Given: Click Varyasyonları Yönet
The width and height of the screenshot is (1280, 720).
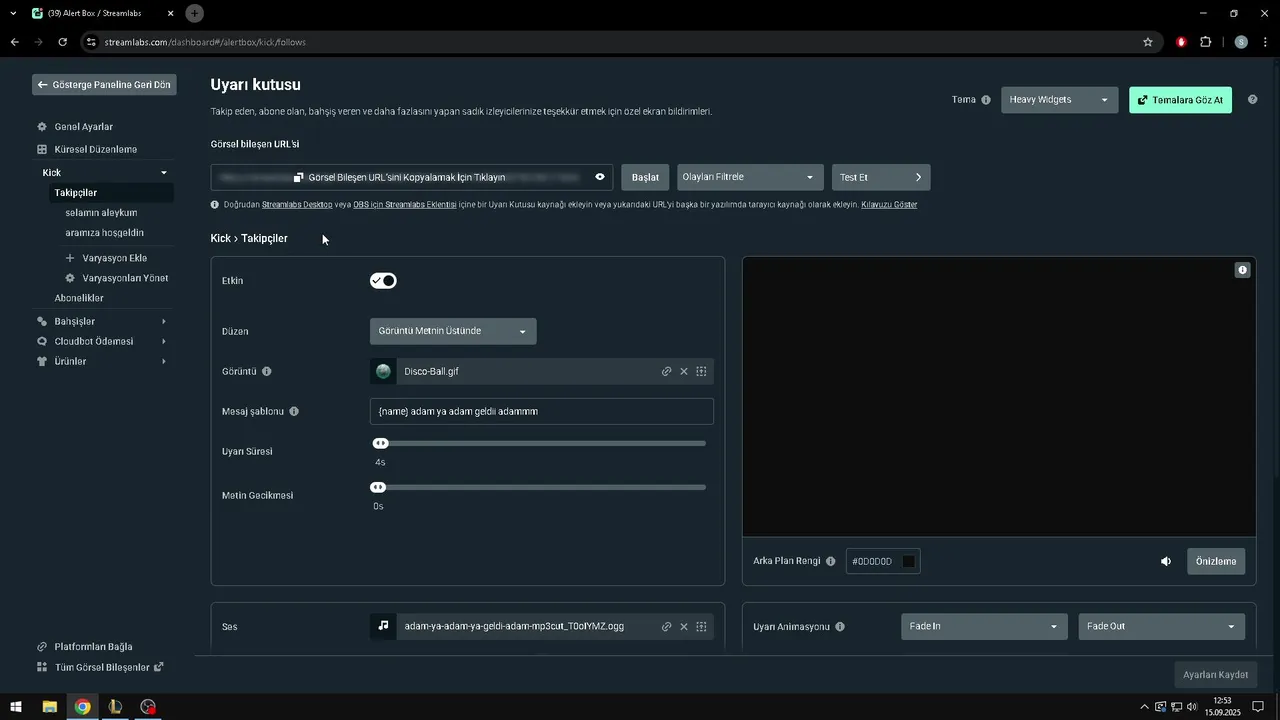Looking at the screenshot, I should 116,278.
